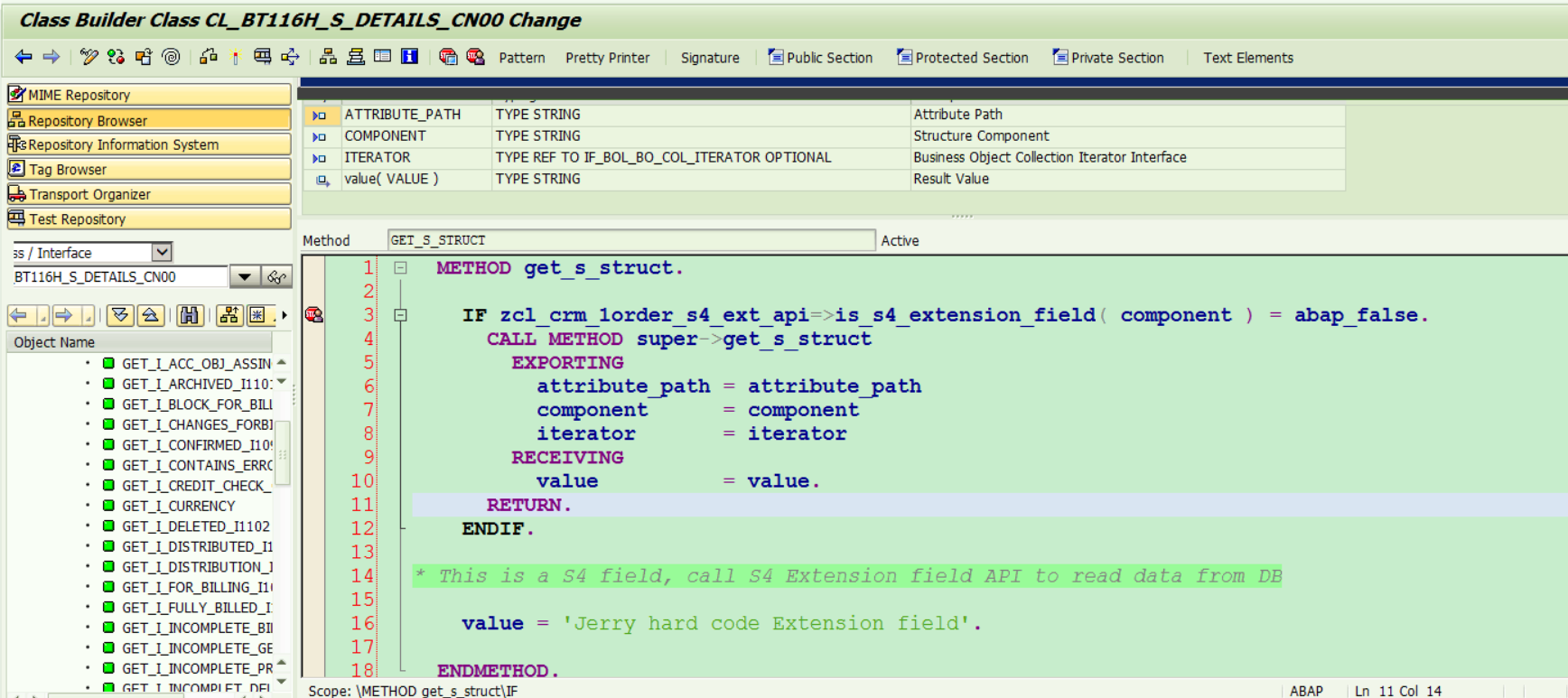Click the tree toolbar overflow arrow for more buttons
This screenshot has height=698, width=1568.
coord(284,315)
